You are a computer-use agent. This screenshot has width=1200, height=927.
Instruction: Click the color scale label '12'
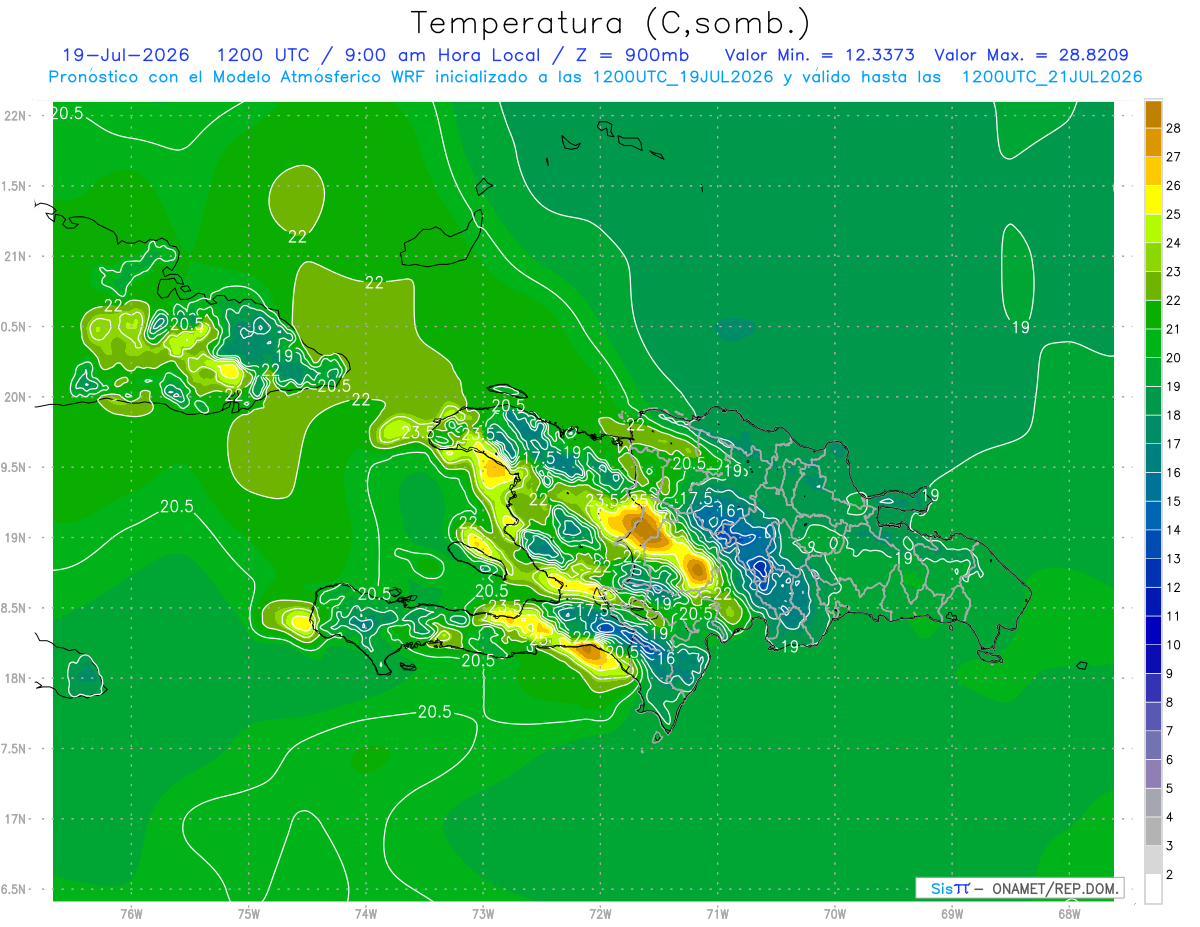click(1174, 588)
